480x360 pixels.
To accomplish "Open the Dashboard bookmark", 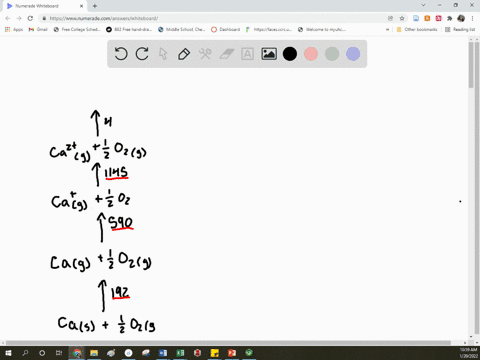I will [x=226, y=29].
